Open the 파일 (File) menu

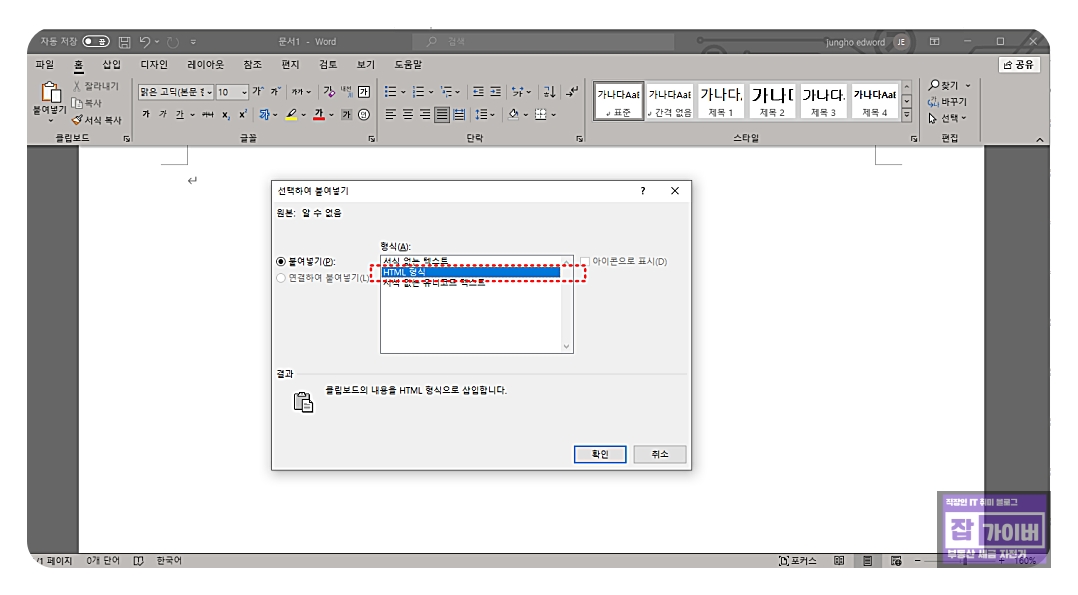pos(45,65)
